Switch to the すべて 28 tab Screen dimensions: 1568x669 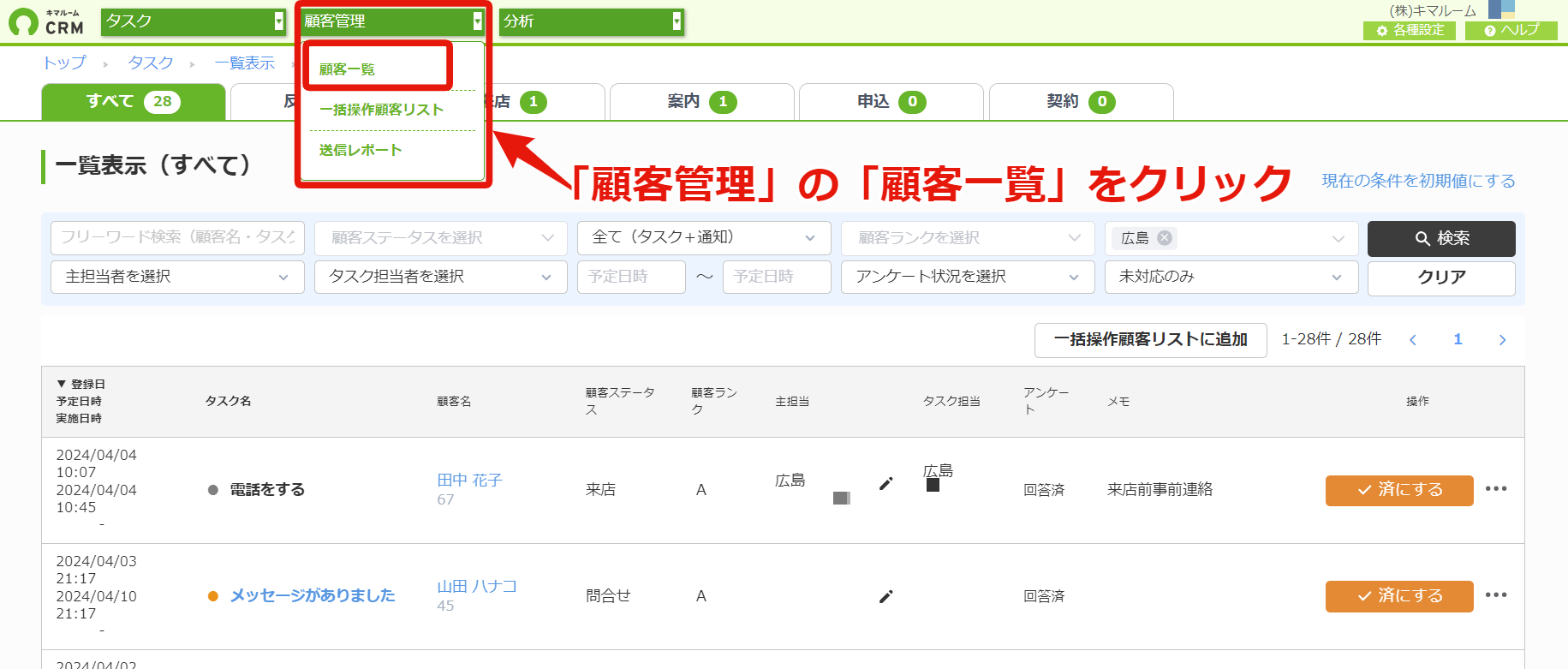coord(134,102)
